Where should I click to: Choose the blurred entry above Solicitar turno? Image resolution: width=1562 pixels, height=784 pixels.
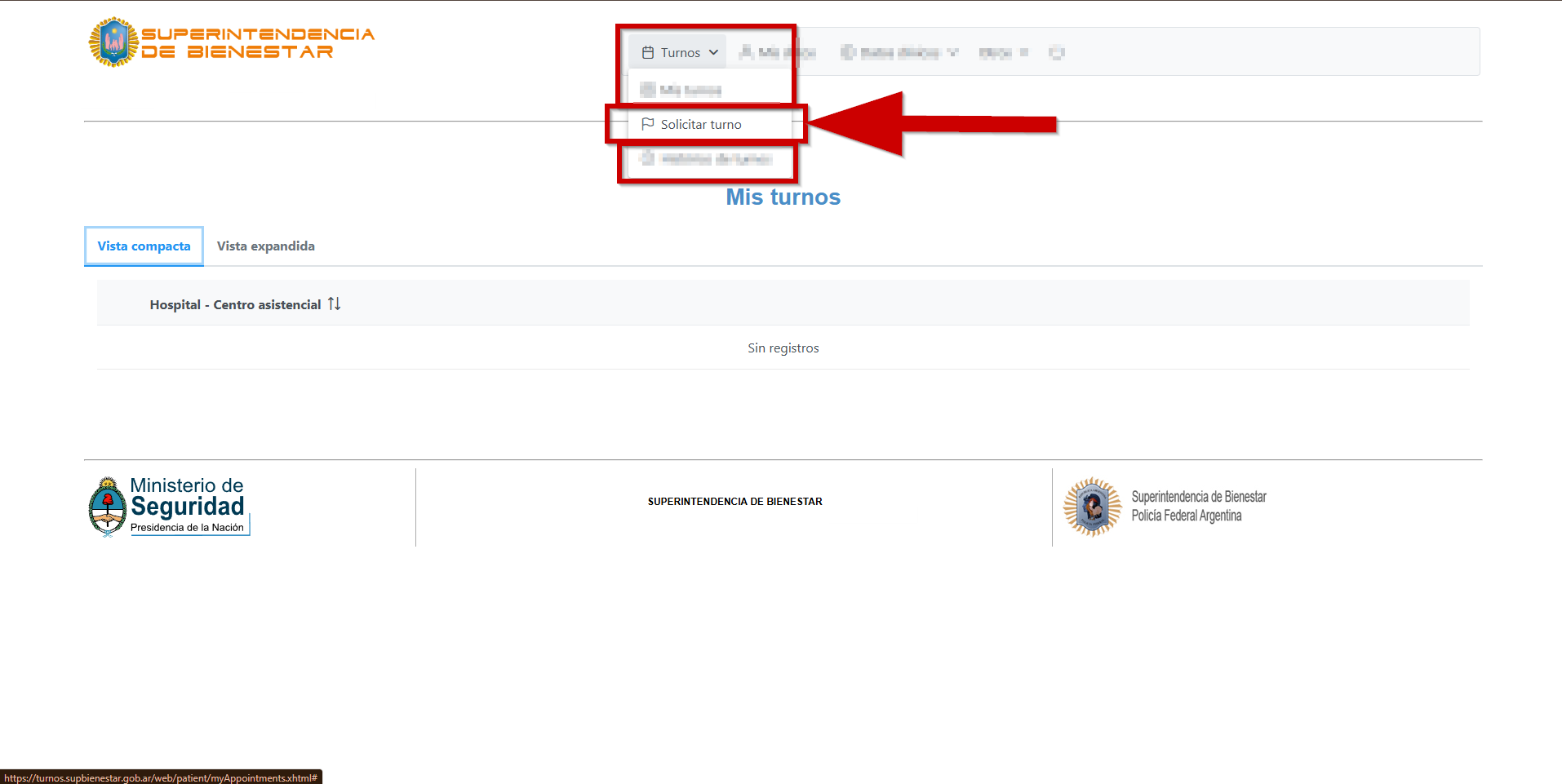pos(690,90)
